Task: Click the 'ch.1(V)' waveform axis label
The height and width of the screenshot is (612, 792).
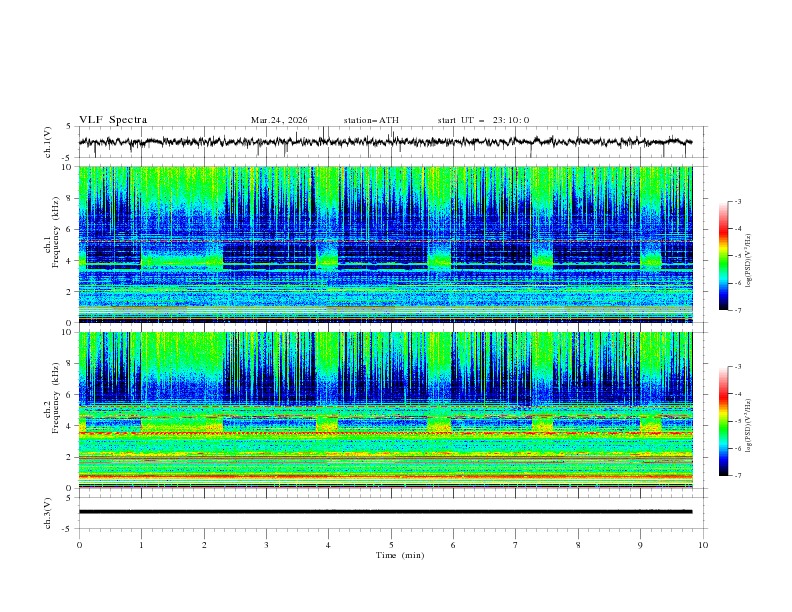Action: click(x=48, y=142)
